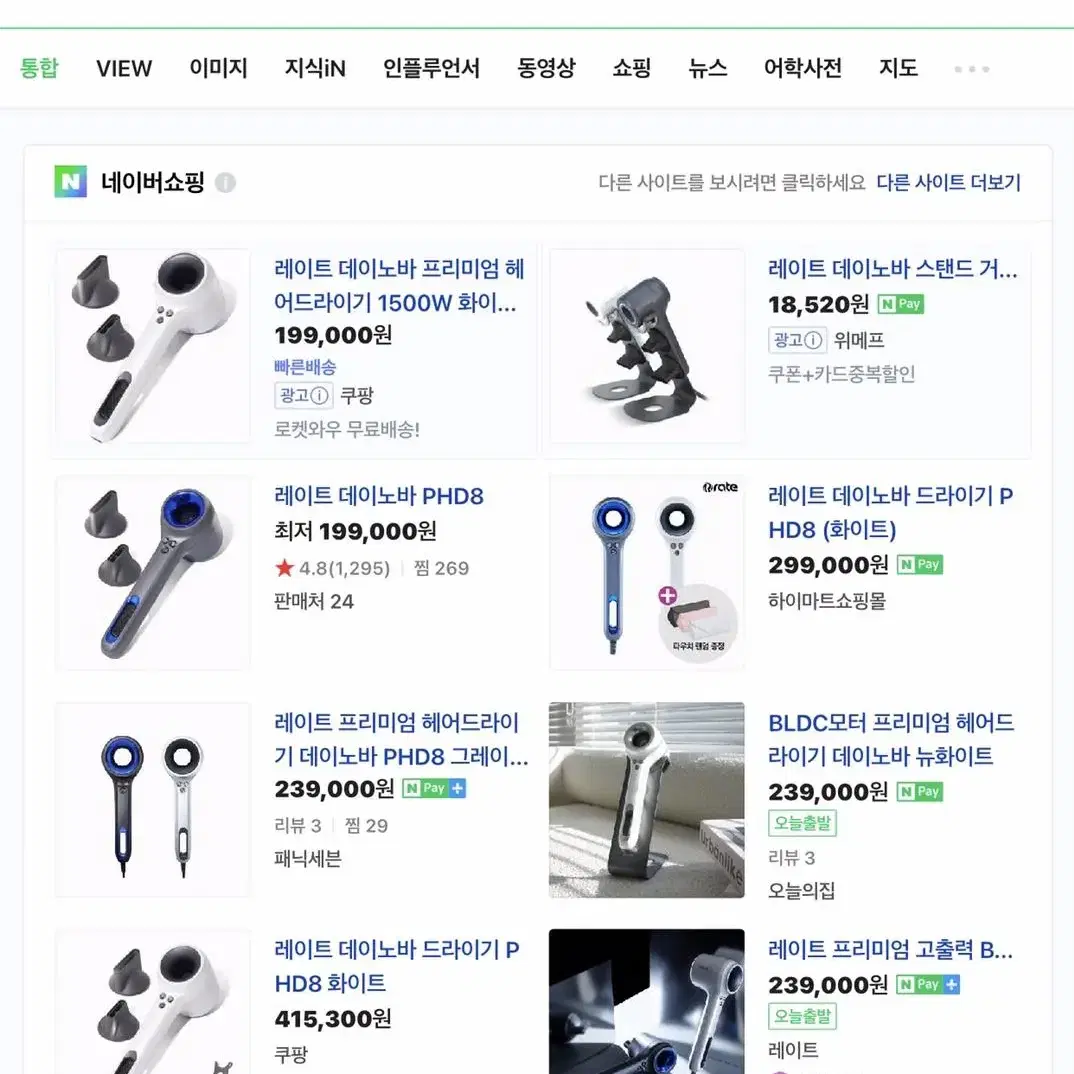Click the green Naver N logo icon
Image resolution: width=1074 pixels, height=1074 pixels.
(71, 182)
